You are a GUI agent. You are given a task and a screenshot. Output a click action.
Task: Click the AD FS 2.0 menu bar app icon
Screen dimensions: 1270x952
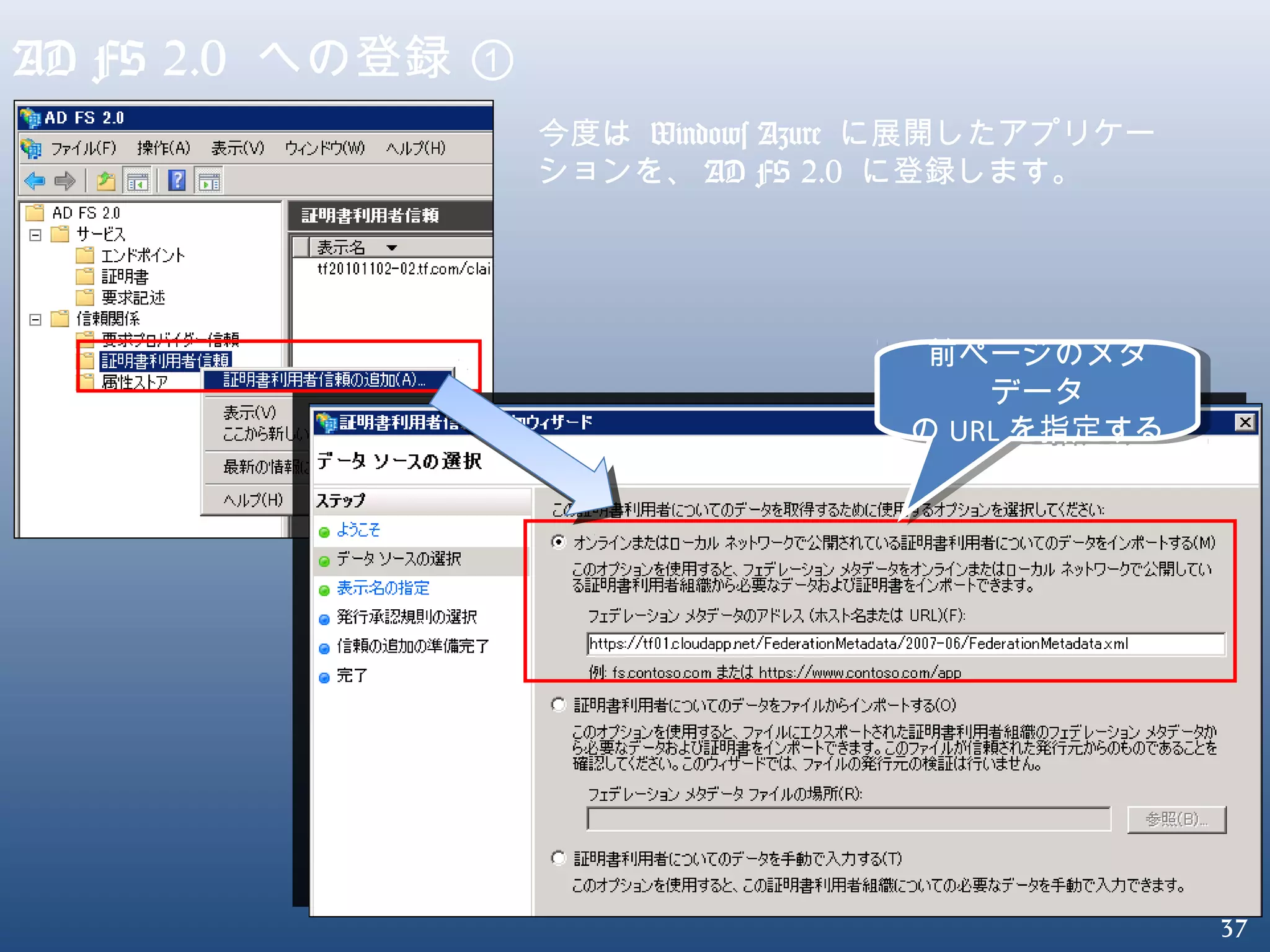pos(31,148)
